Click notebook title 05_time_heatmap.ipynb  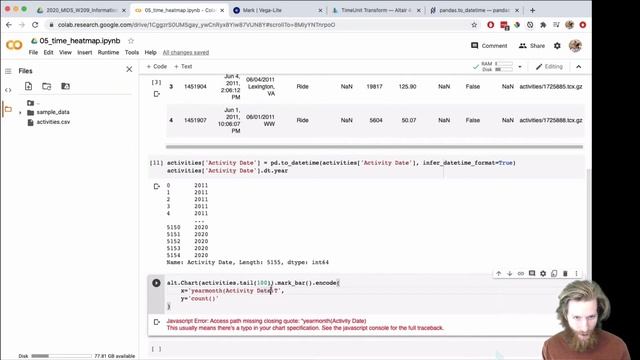tap(80, 41)
